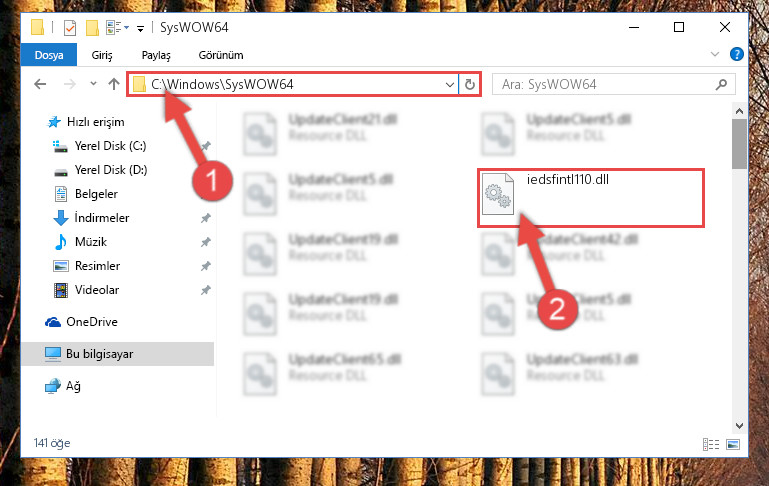Click the Ara: SysWOW64 search field
769x486 pixels.
click(x=606, y=84)
